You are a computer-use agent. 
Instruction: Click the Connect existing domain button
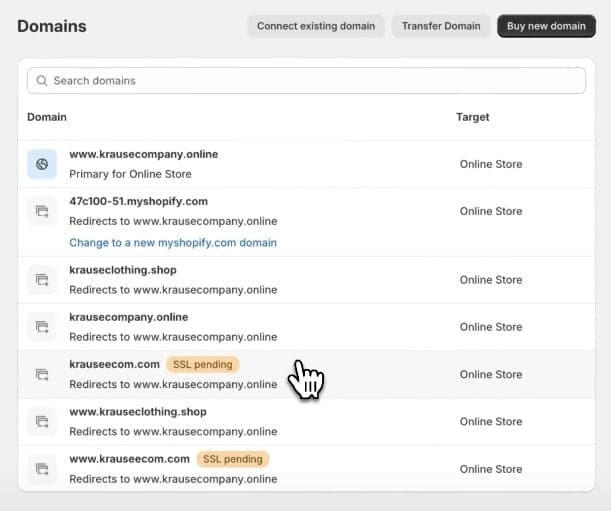coord(316,26)
